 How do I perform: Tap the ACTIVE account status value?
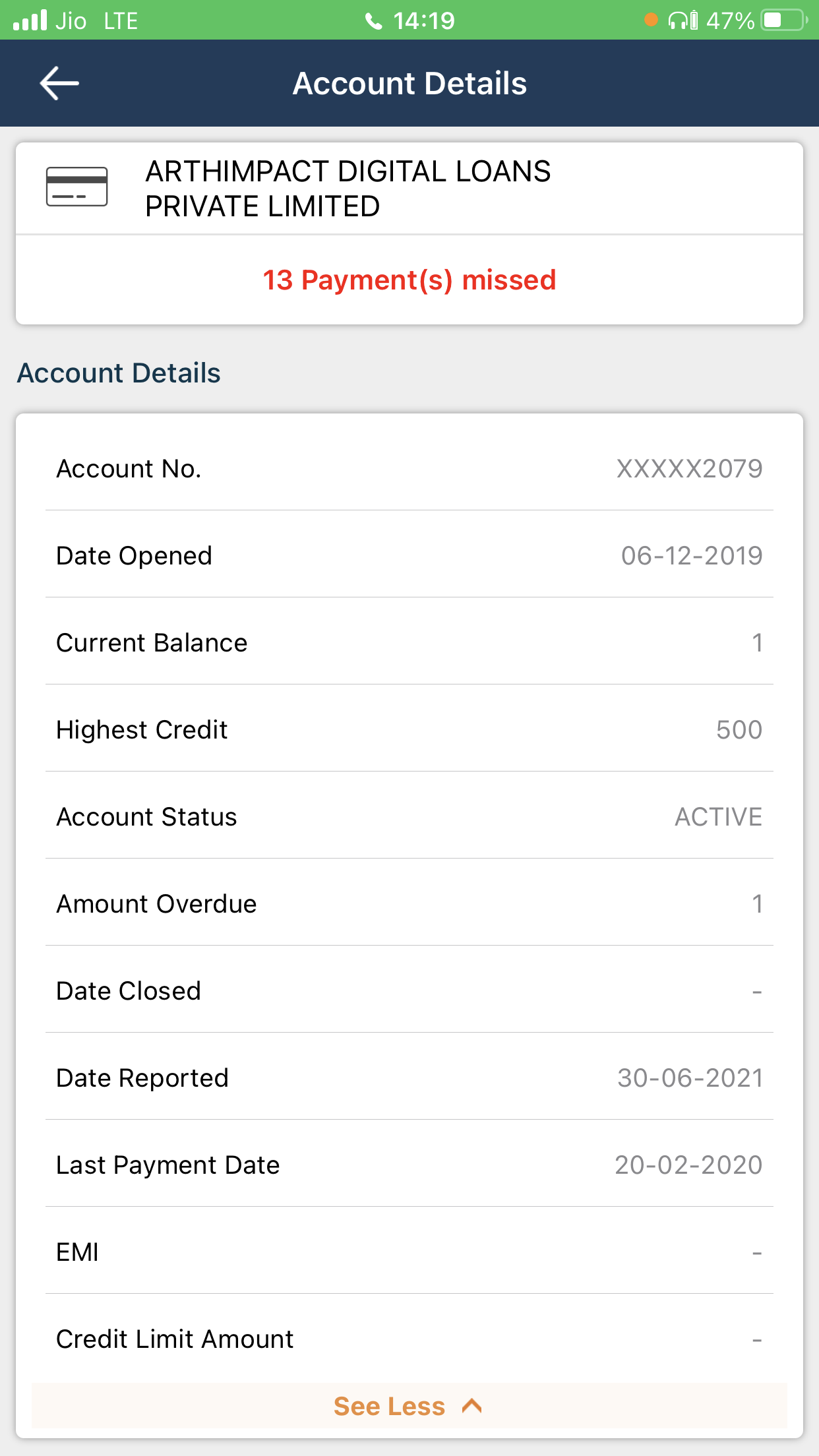pos(718,817)
